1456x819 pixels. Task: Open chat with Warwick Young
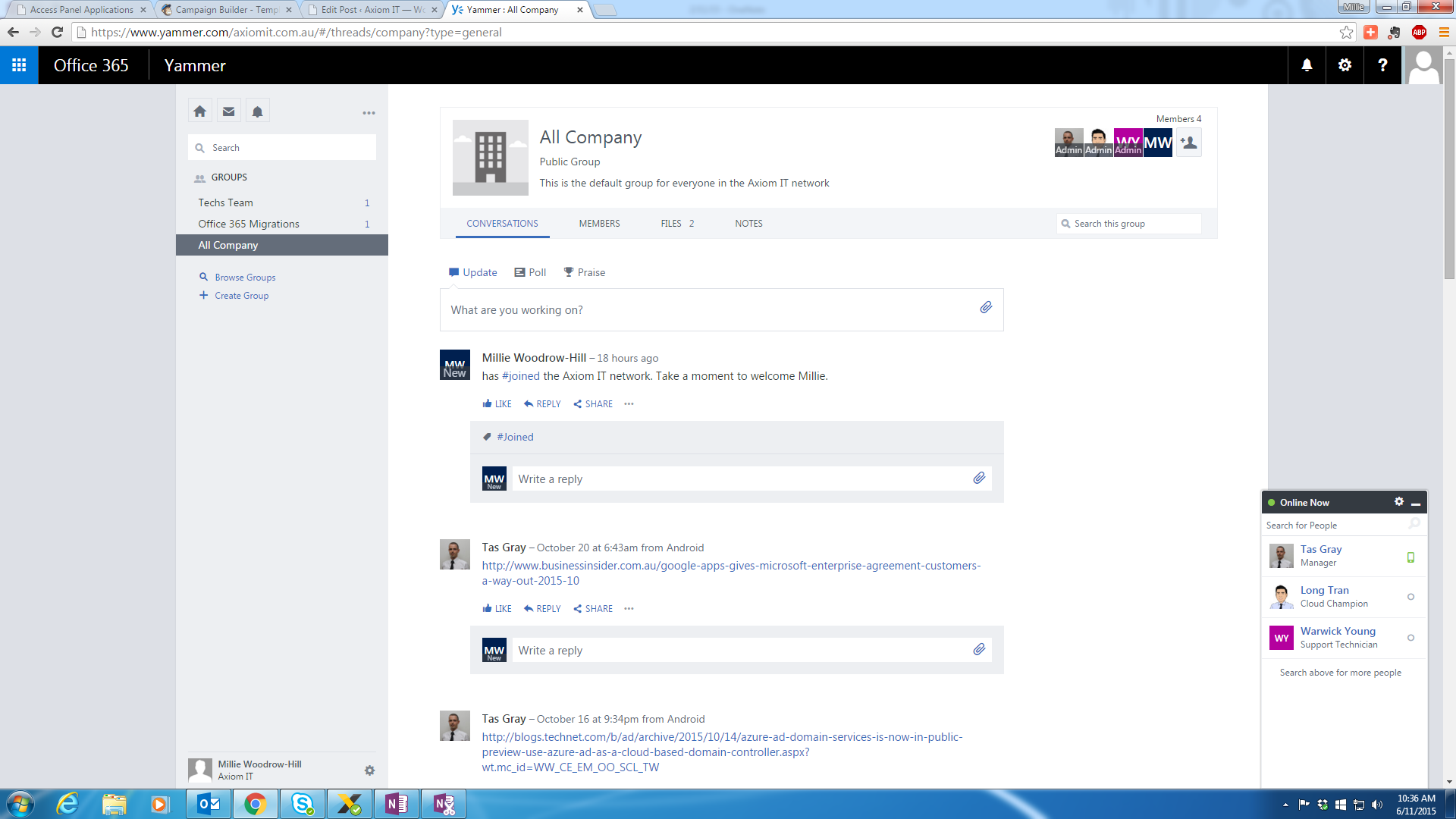[x=1344, y=638]
